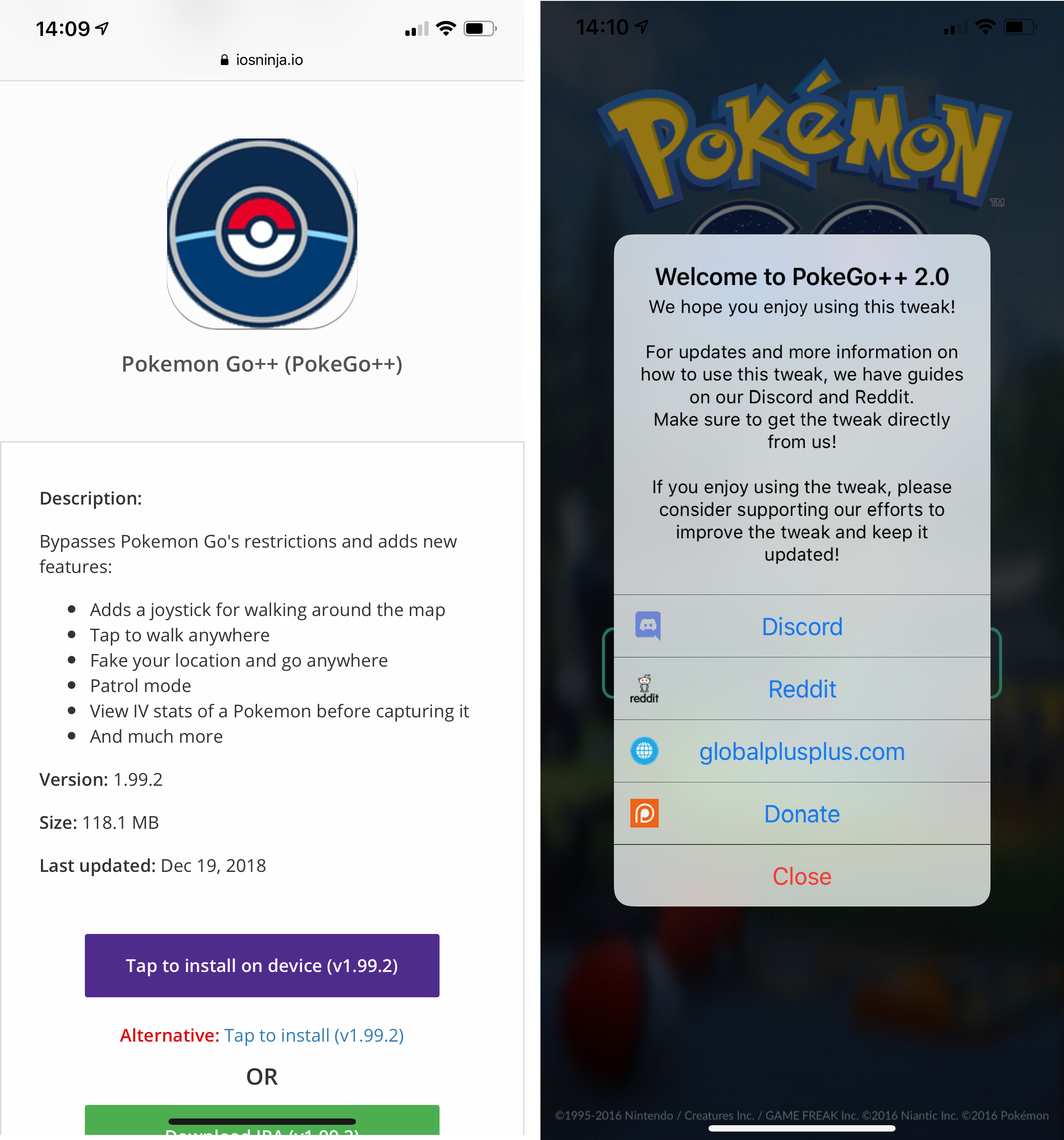Close the PokeGo++ welcome dialog
Screen dimensions: 1064x1140
pyautogui.click(x=802, y=876)
